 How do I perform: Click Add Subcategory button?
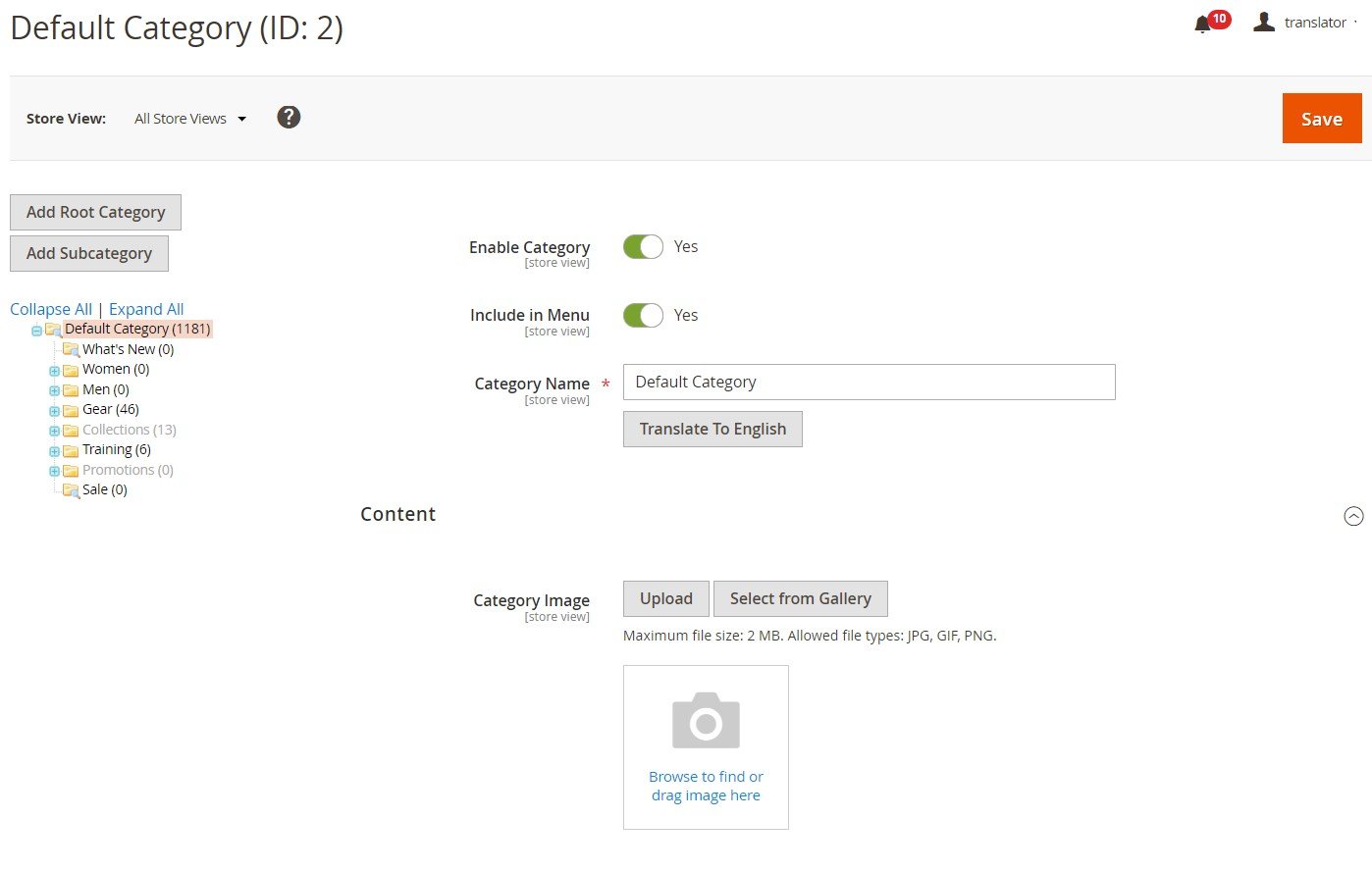coord(89,253)
